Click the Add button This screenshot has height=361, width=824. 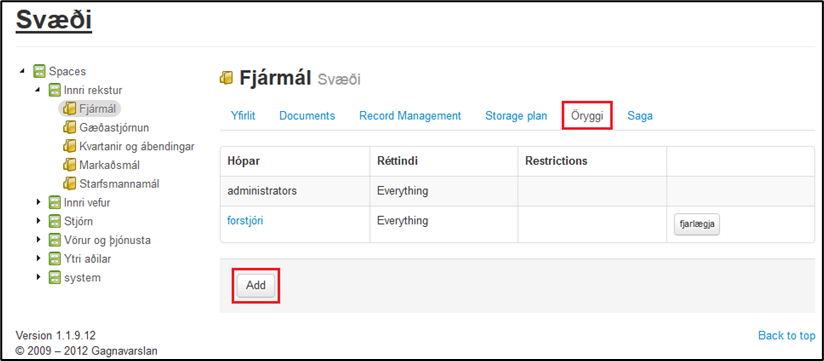pyautogui.click(x=256, y=286)
